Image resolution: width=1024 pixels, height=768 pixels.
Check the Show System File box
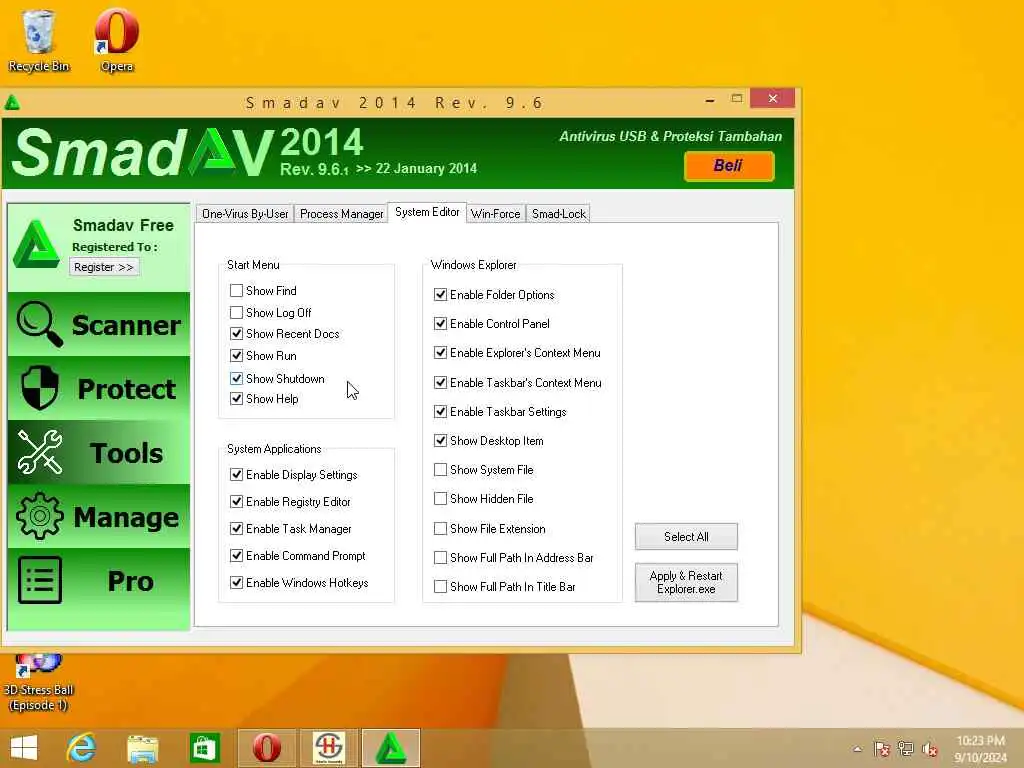click(440, 470)
